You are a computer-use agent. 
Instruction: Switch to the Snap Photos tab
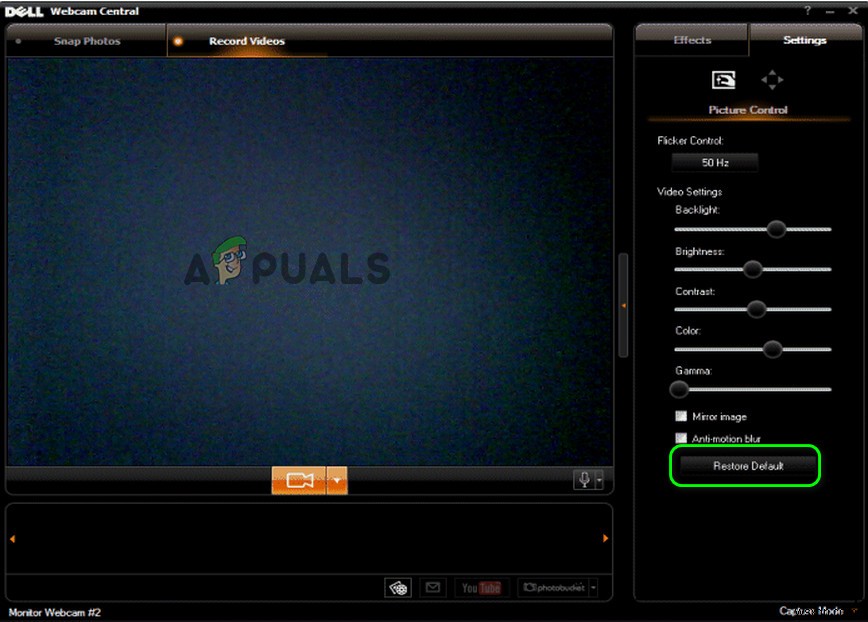click(86, 41)
